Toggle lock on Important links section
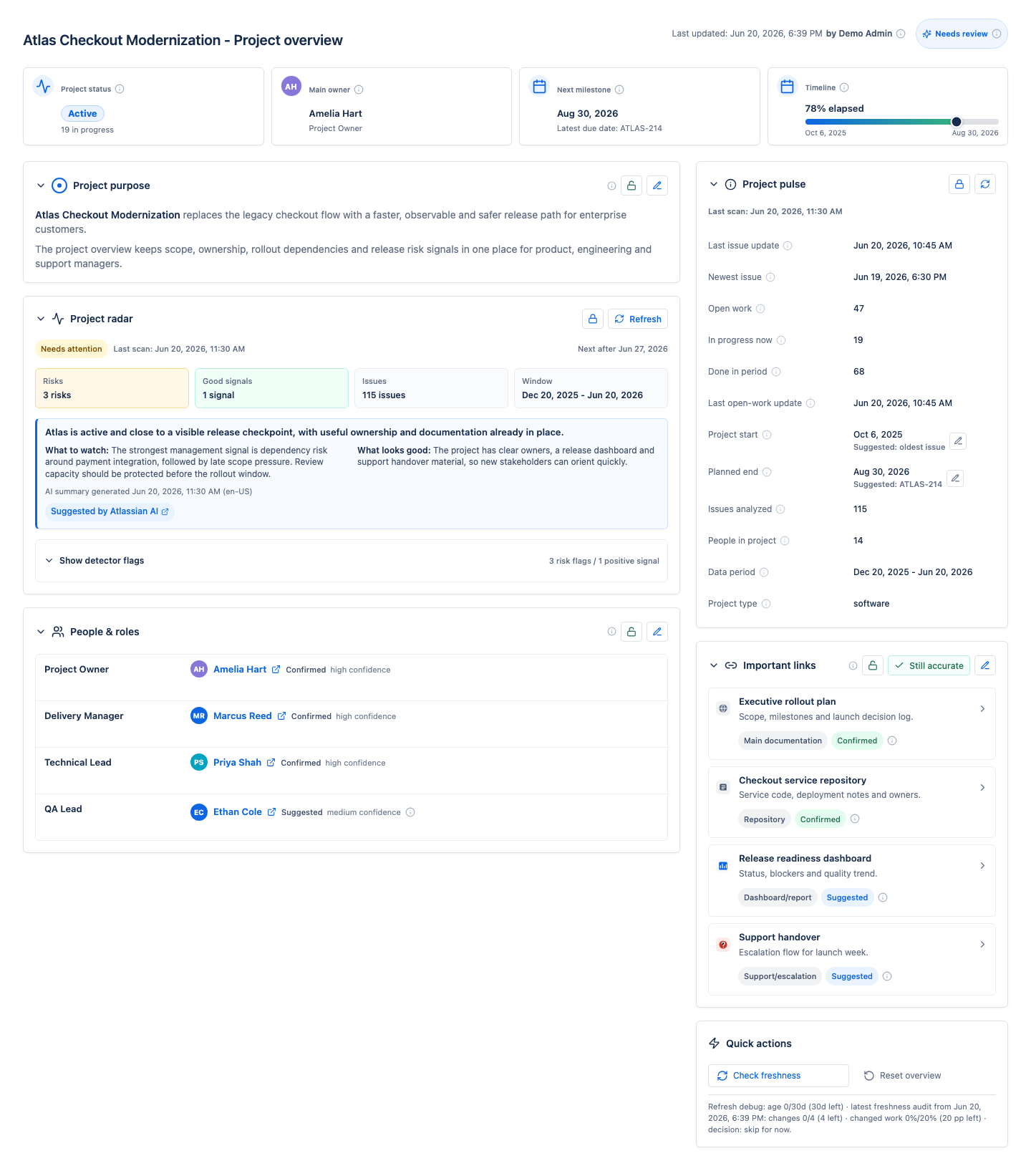The image size is (1031, 1176). [873, 665]
